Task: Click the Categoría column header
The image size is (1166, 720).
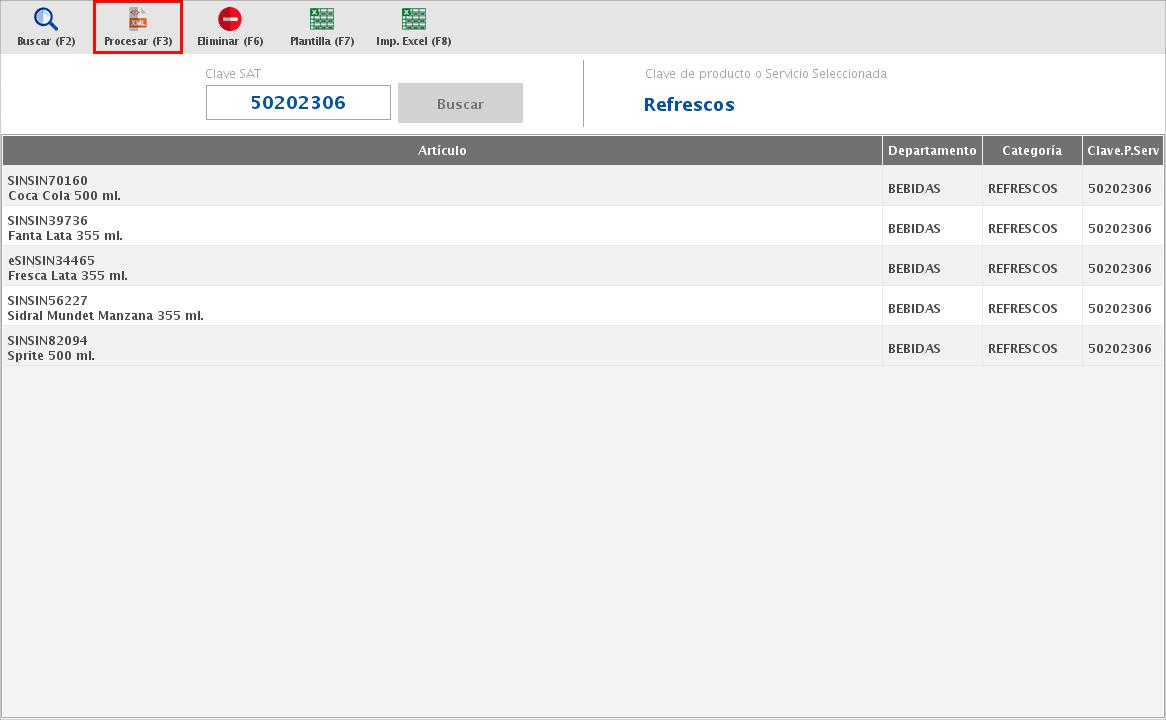Action: click(x=1032, y=151)
